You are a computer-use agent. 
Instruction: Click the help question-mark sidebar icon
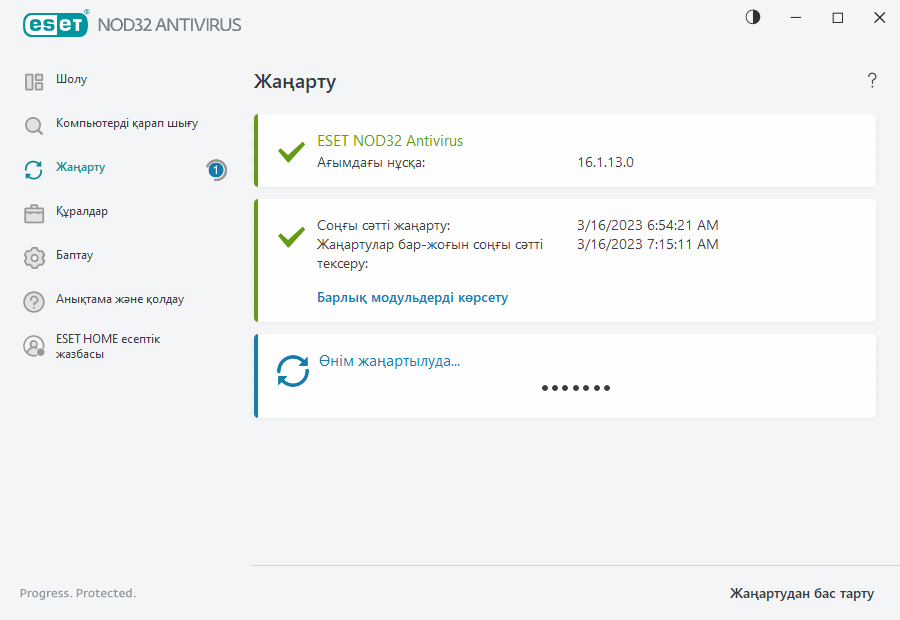coord(34,302)
